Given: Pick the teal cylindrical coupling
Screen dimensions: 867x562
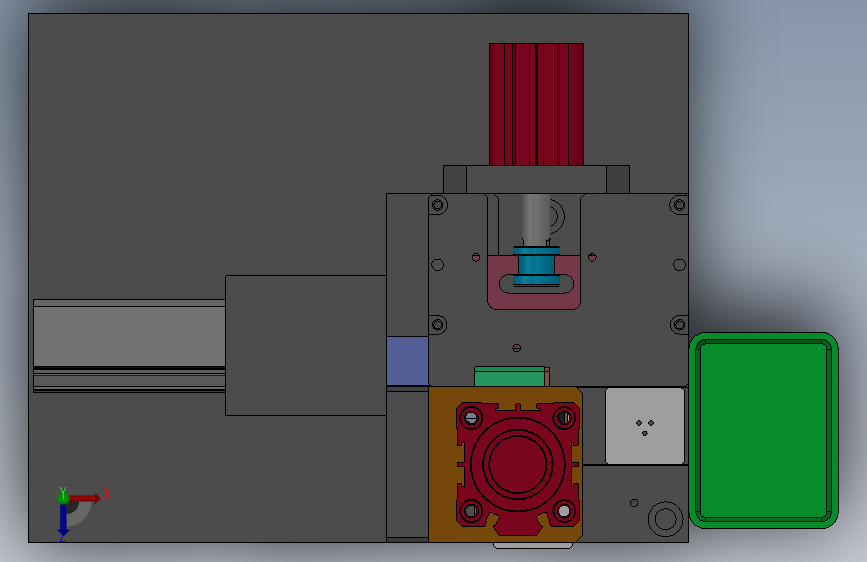Looking at the screenshot, I should (x=536, y=267).
